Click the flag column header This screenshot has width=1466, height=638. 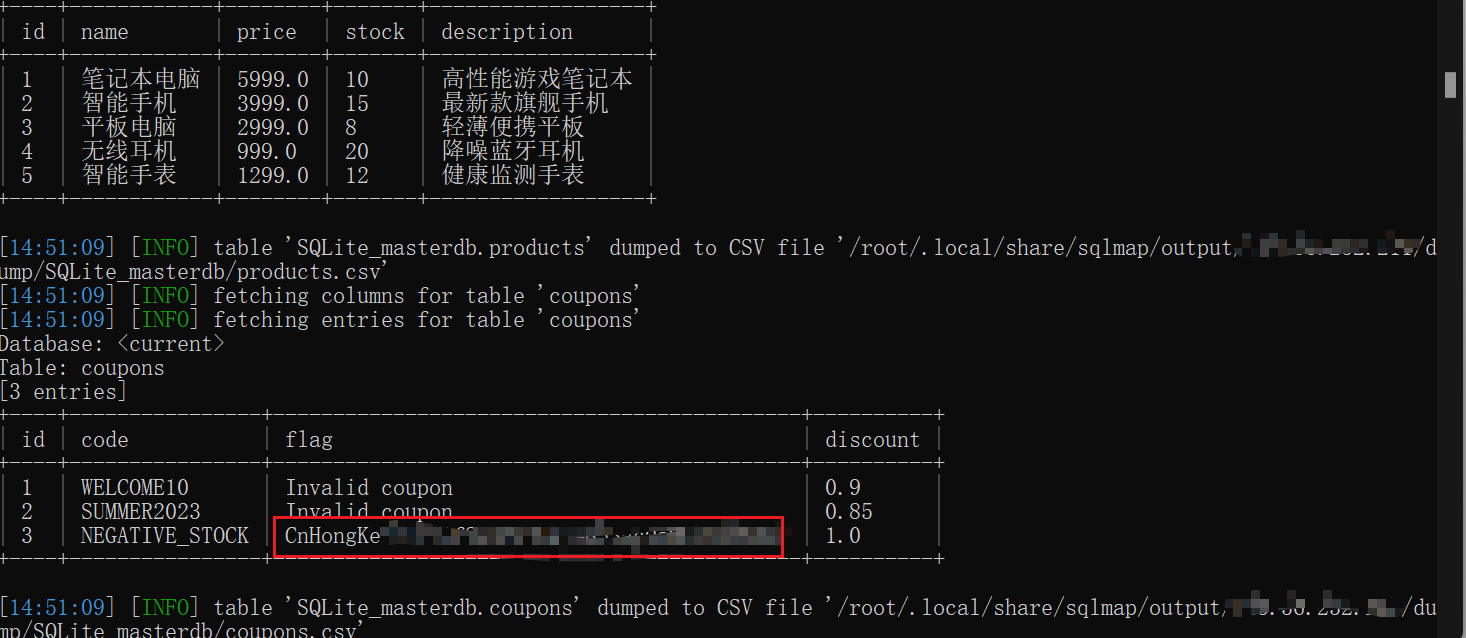309,440
